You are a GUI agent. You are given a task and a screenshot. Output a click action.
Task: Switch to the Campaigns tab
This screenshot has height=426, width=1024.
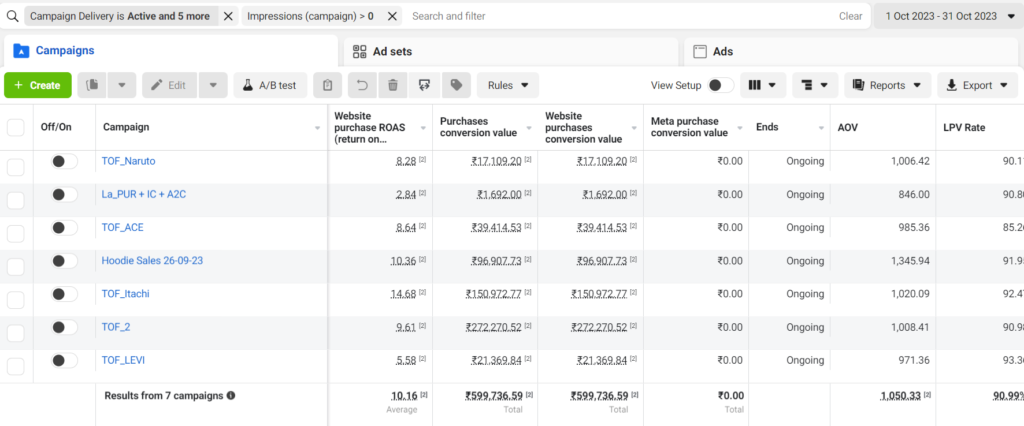point(171,50)
